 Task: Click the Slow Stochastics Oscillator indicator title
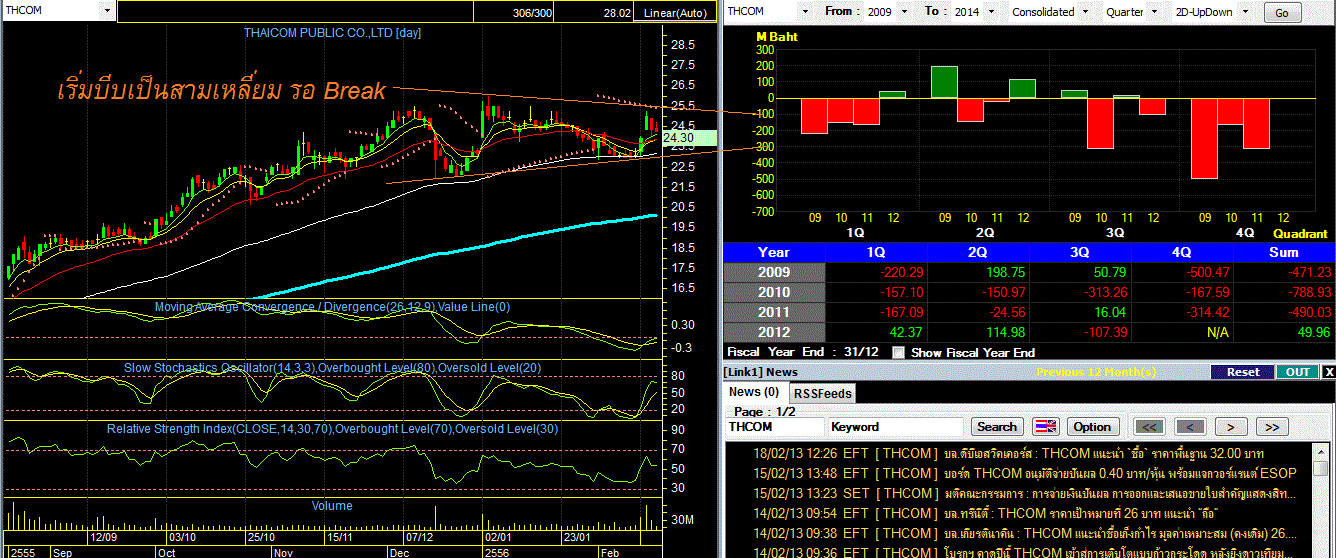pyautogui.click(x=332, y=368)
